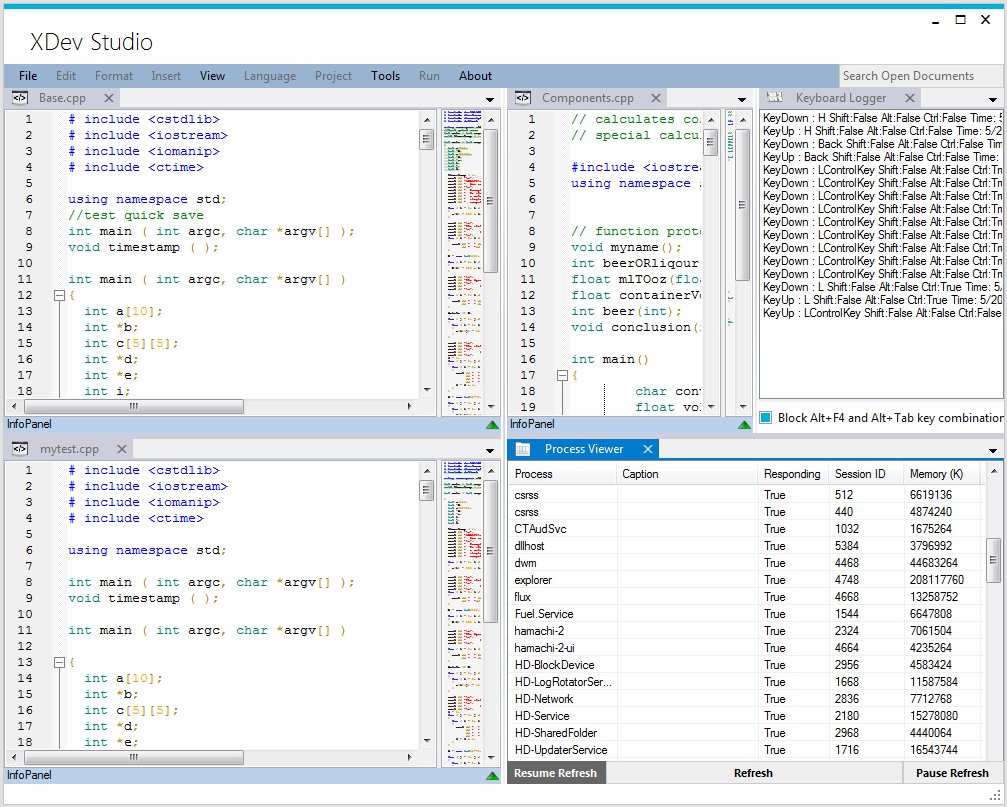Close the Keyboard Logger tab
This screenshot has height=807, width=1007.
908,98
